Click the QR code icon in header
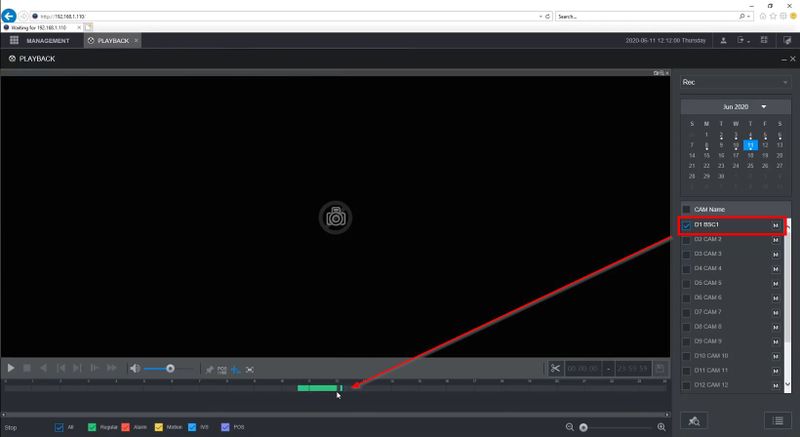This screenshot has width=800, height=437. 764,40
